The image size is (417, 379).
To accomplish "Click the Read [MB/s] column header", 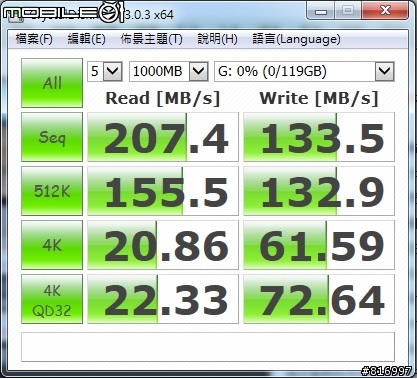I will (x=163, y=99).
